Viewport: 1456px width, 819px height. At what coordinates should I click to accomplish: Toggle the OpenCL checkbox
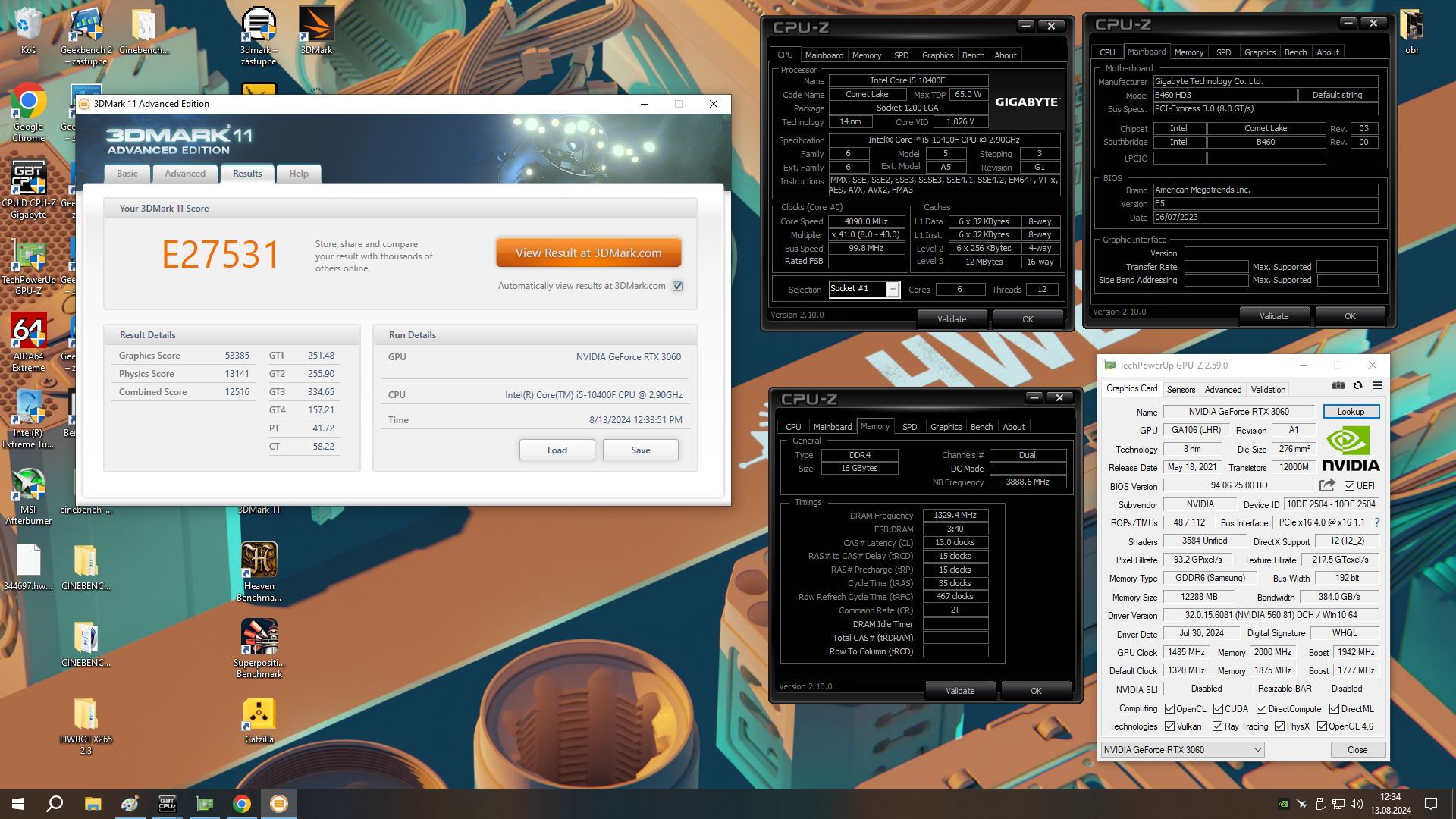(x=1169, y=709)
